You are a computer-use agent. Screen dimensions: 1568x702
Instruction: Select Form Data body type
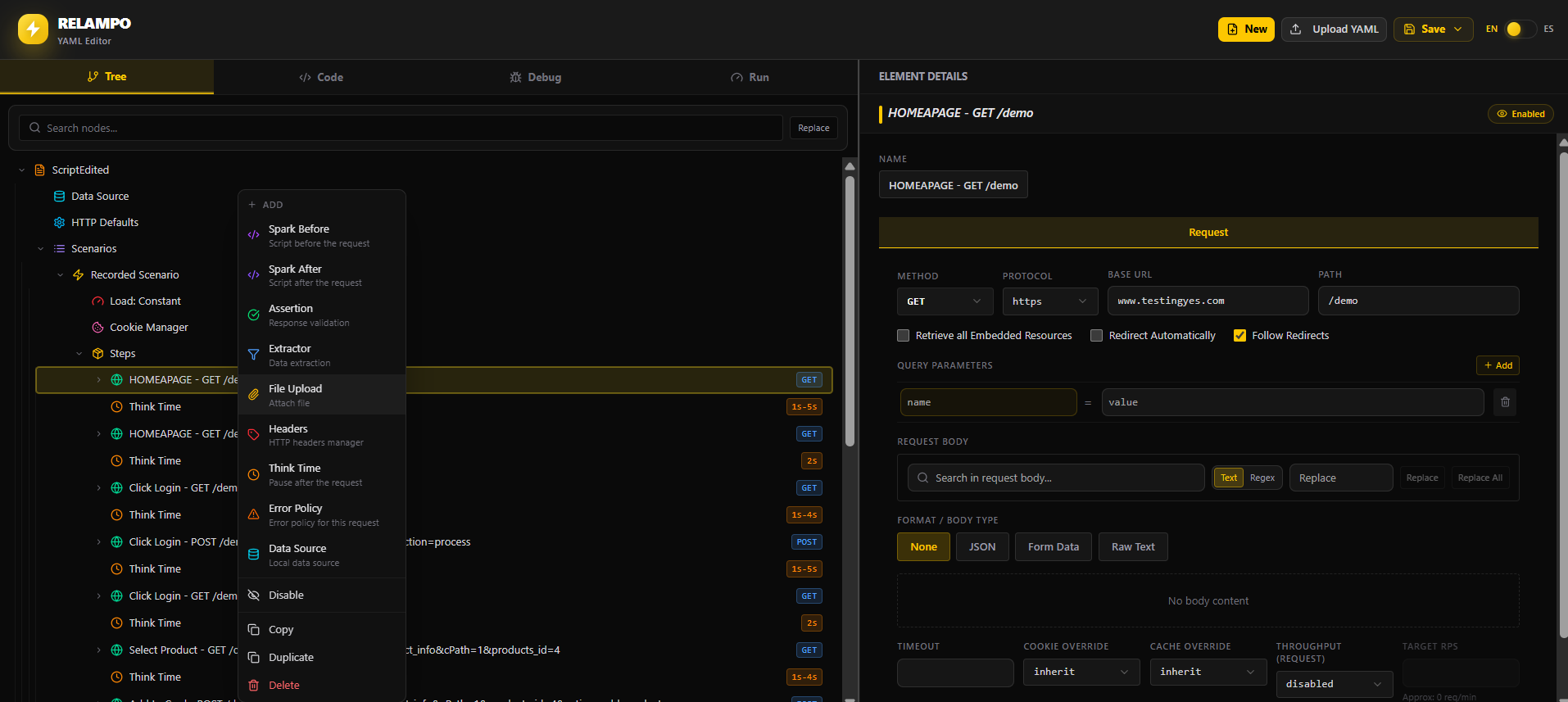click(x=1054, y=547)
